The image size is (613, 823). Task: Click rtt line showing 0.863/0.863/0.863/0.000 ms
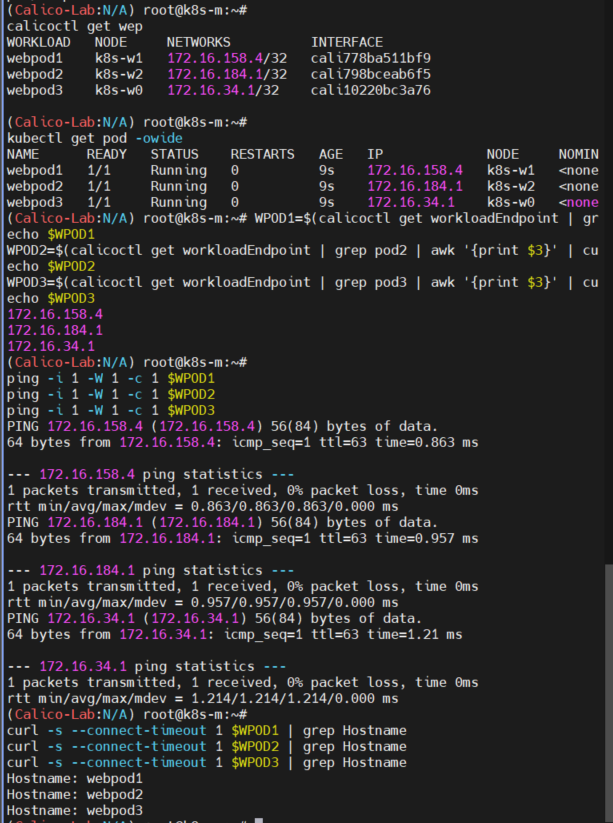(203, 507)
